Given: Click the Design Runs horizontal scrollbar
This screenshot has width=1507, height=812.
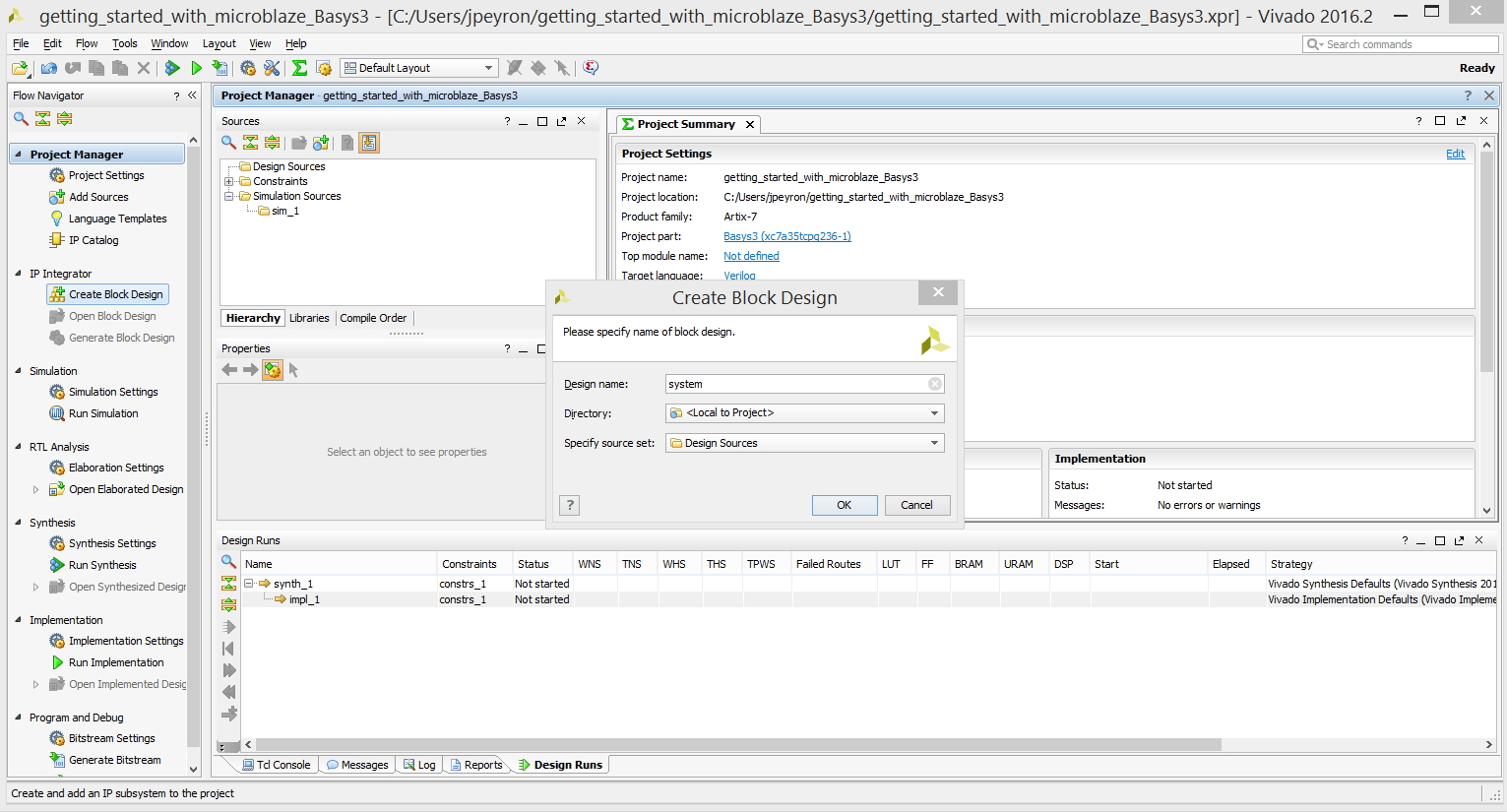Looking at the screenshot, I should [738, 745].
